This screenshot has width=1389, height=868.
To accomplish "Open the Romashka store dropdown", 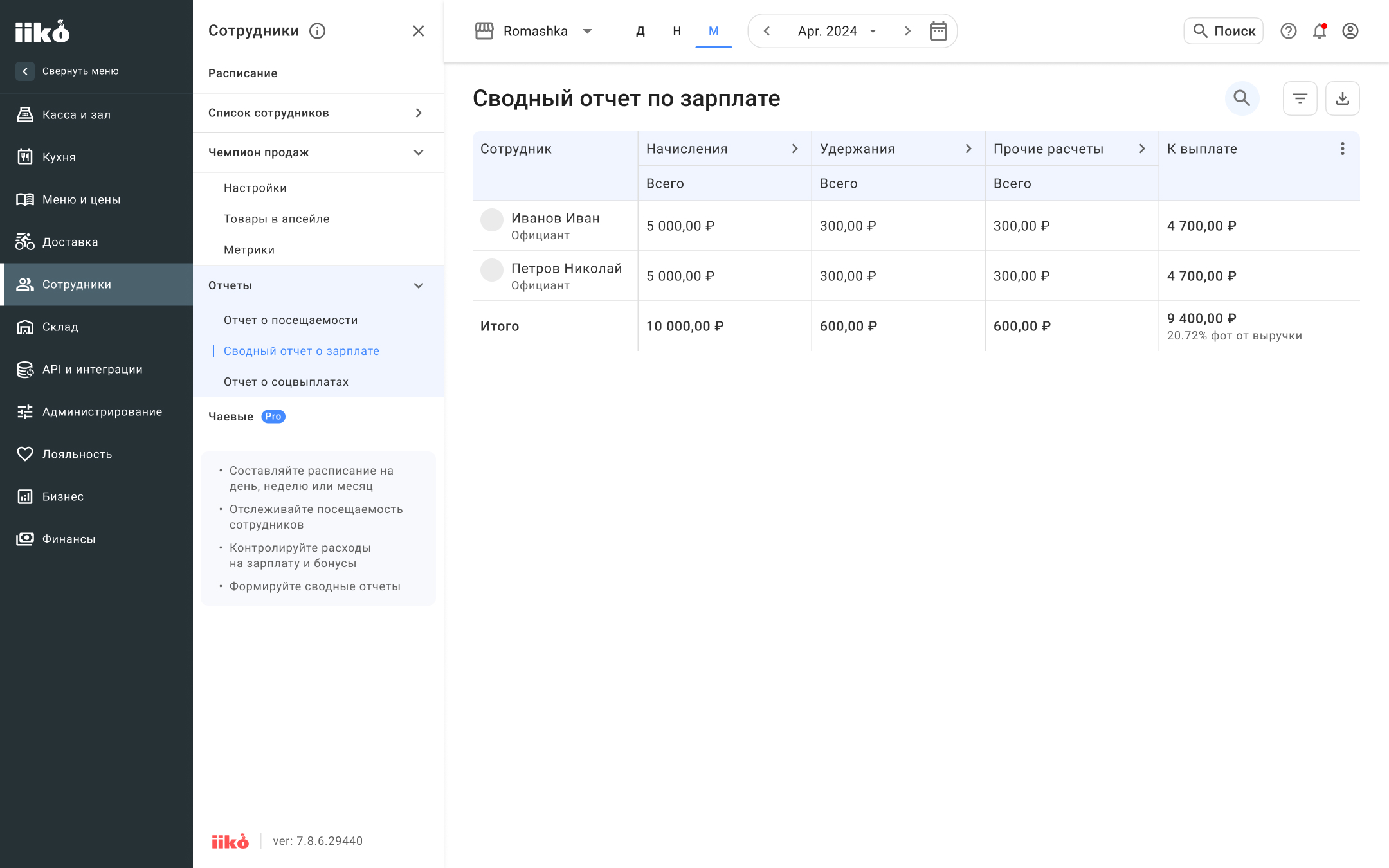I will click(x=534, y=31).
